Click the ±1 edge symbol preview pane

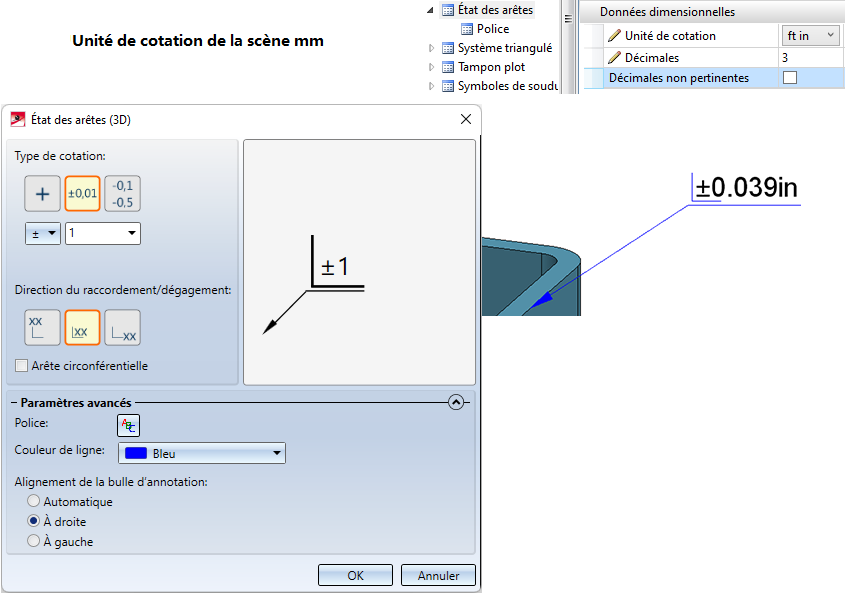pyautogui.click(x=359, y=263)
